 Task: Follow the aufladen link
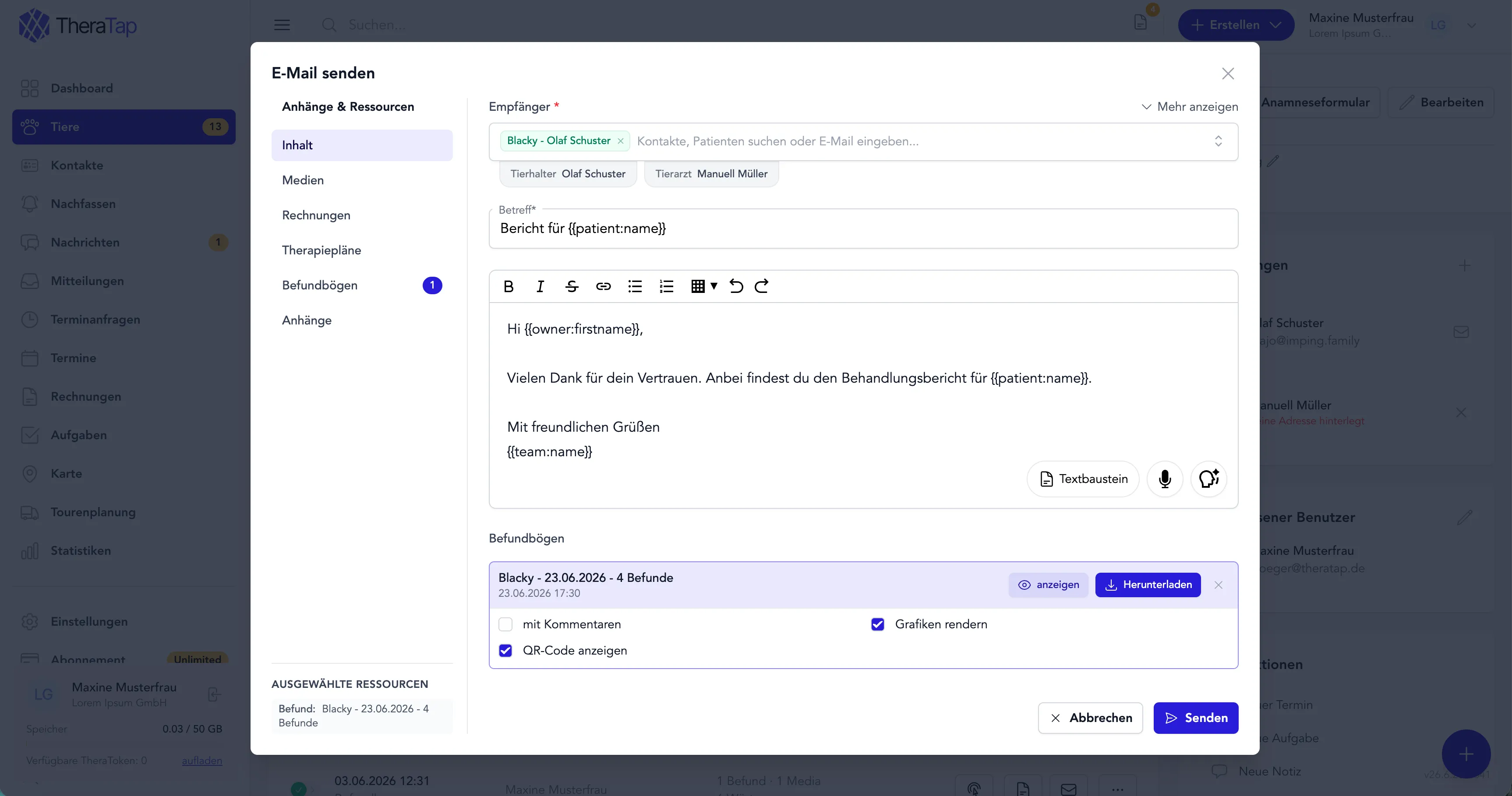pos(202,761)
